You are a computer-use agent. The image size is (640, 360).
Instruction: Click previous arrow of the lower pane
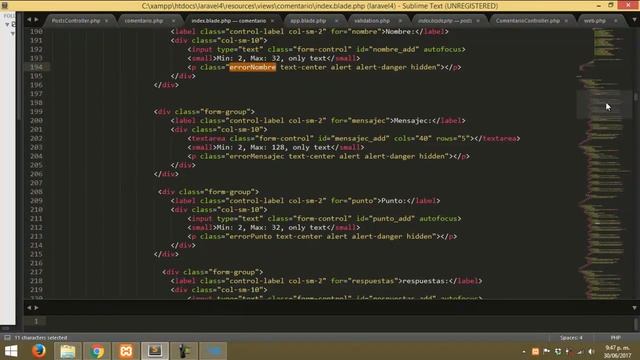point(29,308)
